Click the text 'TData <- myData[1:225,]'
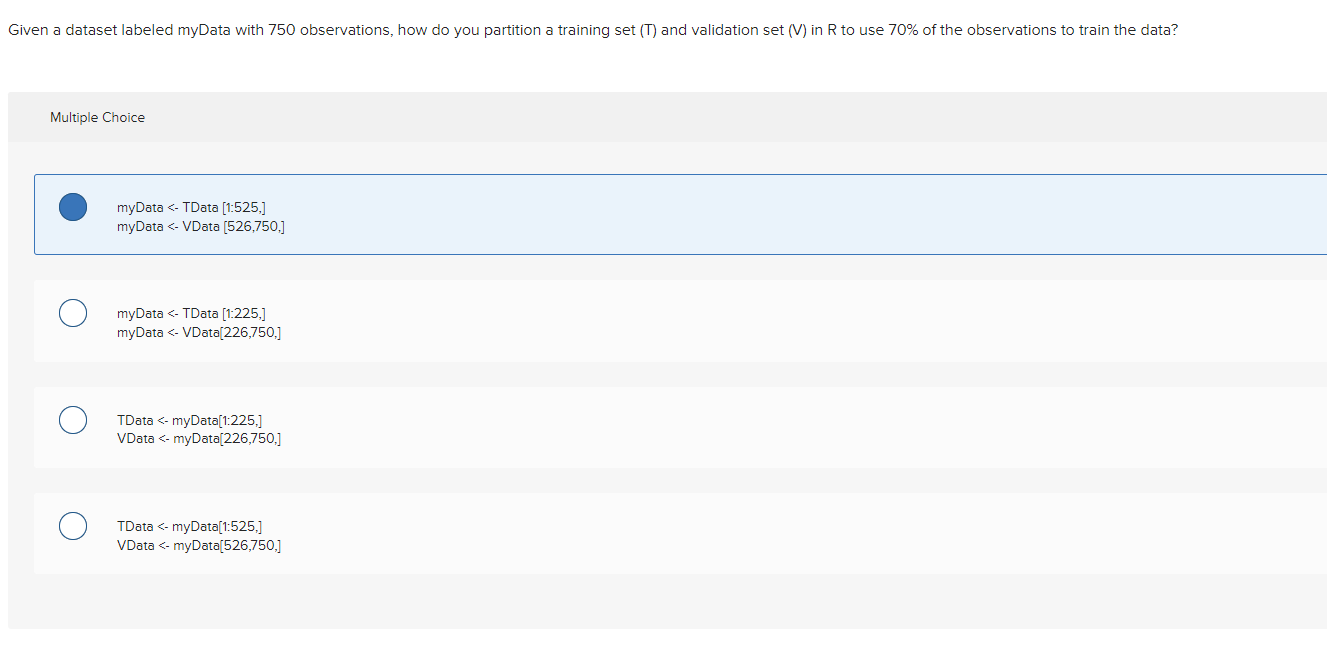 tap(190, 420)
